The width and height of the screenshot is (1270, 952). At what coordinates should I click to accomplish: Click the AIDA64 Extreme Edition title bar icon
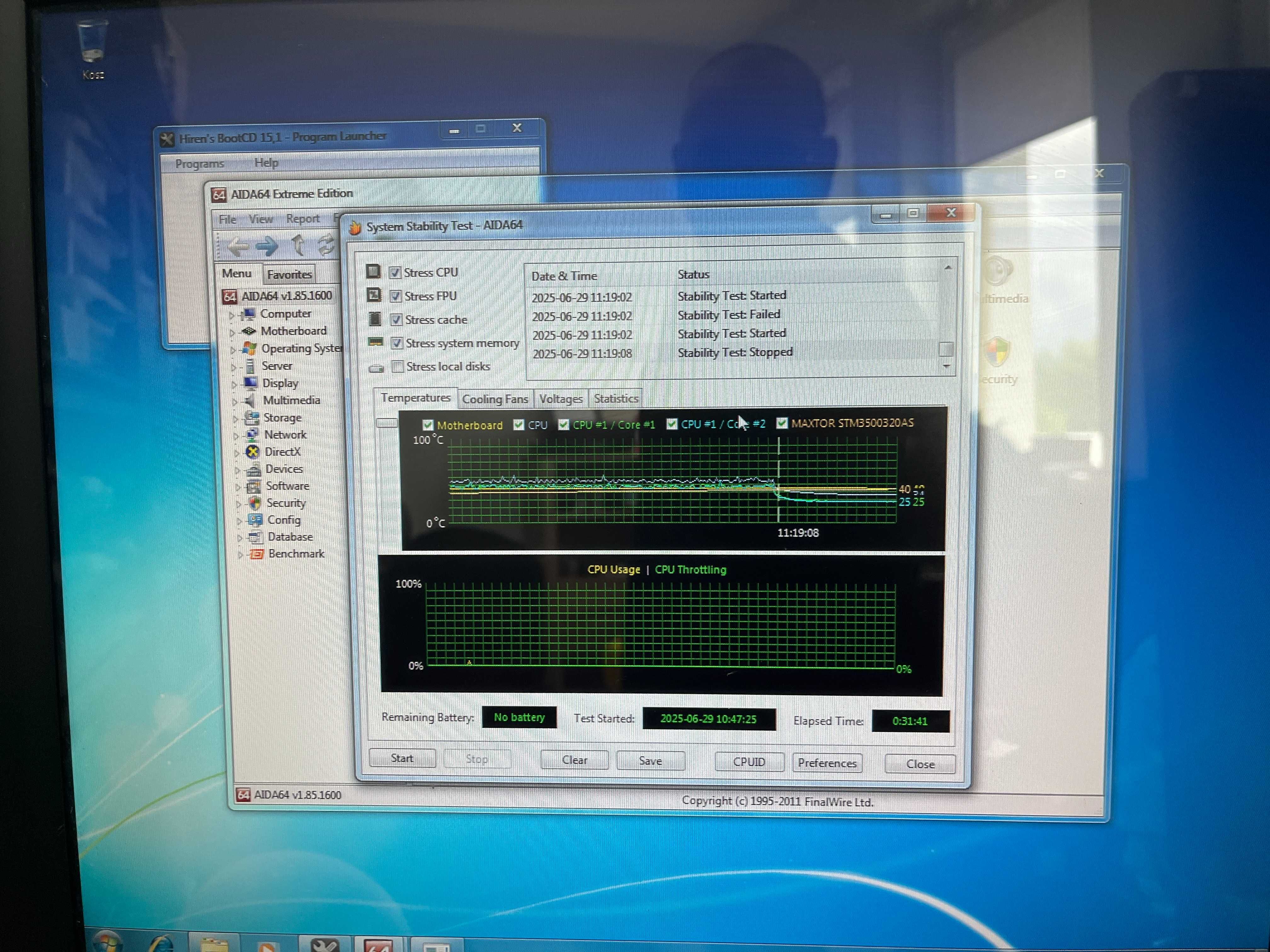(219, 195)
